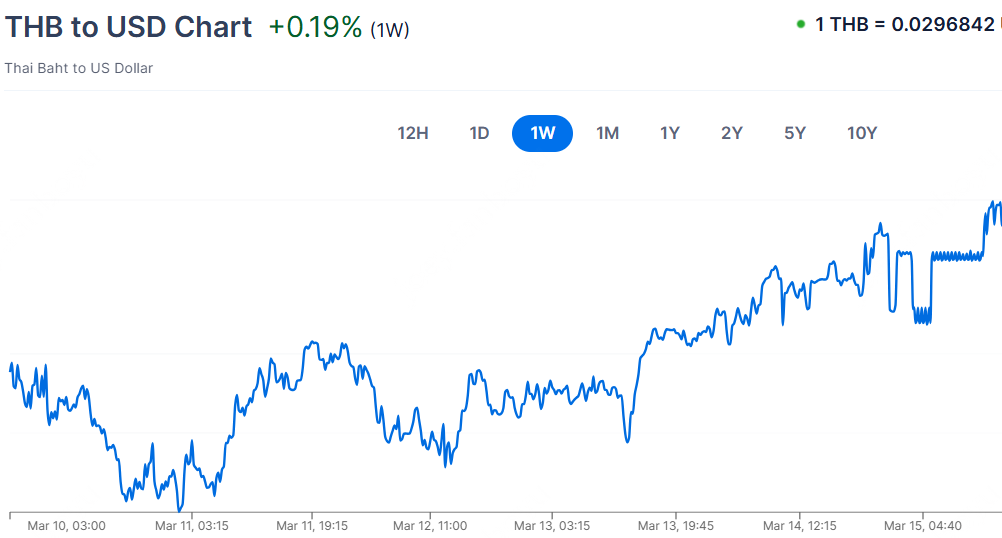Choose the 2Y time range

click(732, 133)
